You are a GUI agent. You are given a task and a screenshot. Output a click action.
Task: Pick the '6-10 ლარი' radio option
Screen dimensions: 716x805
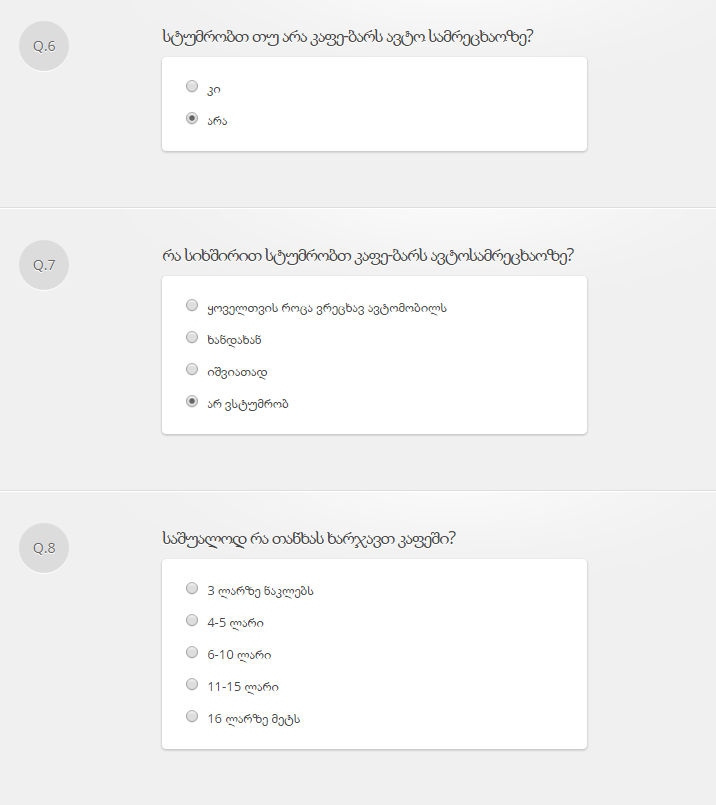[x=192, y=653]
